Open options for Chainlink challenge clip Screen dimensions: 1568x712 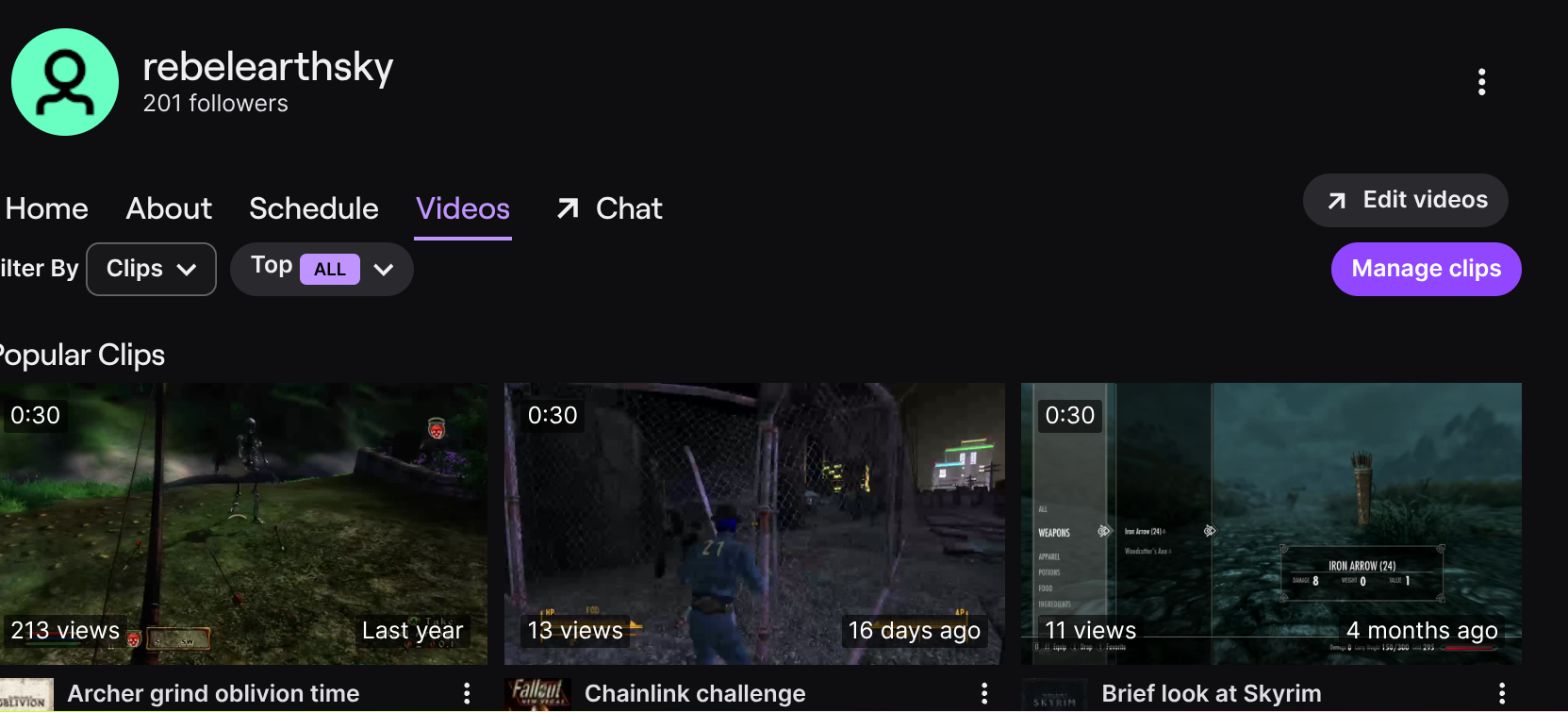pos(984,694)
